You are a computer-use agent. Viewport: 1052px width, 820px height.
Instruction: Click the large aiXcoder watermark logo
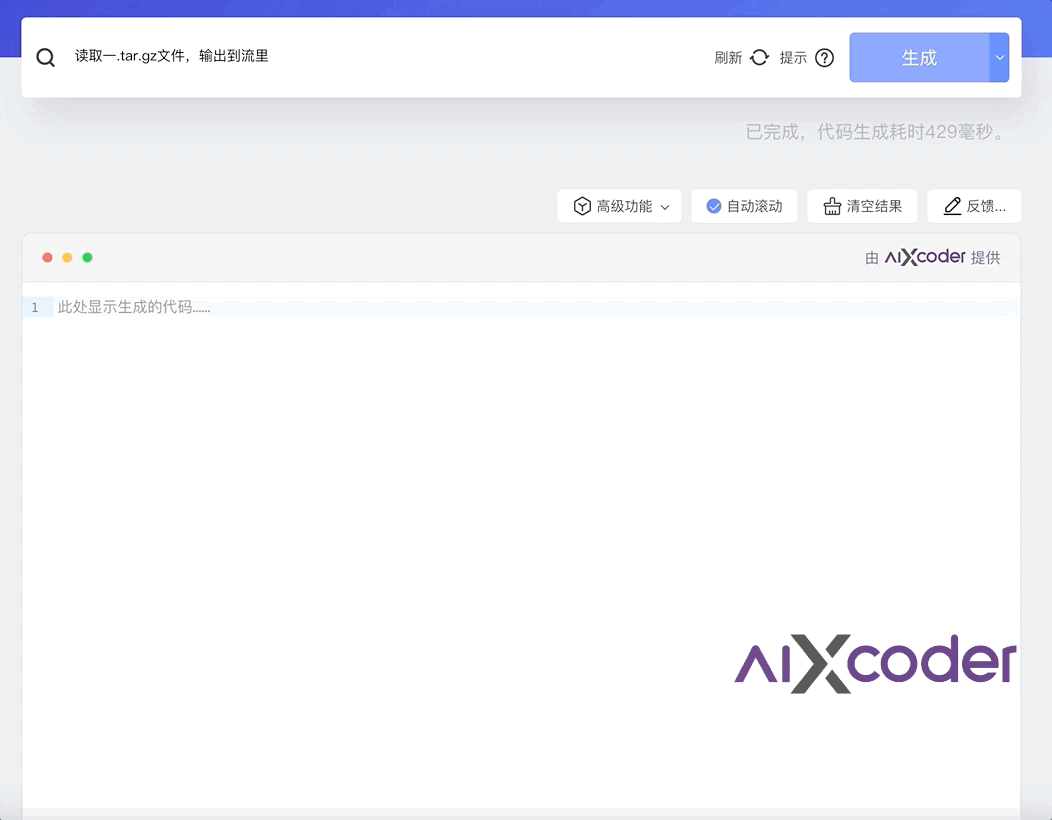[873, 660]
